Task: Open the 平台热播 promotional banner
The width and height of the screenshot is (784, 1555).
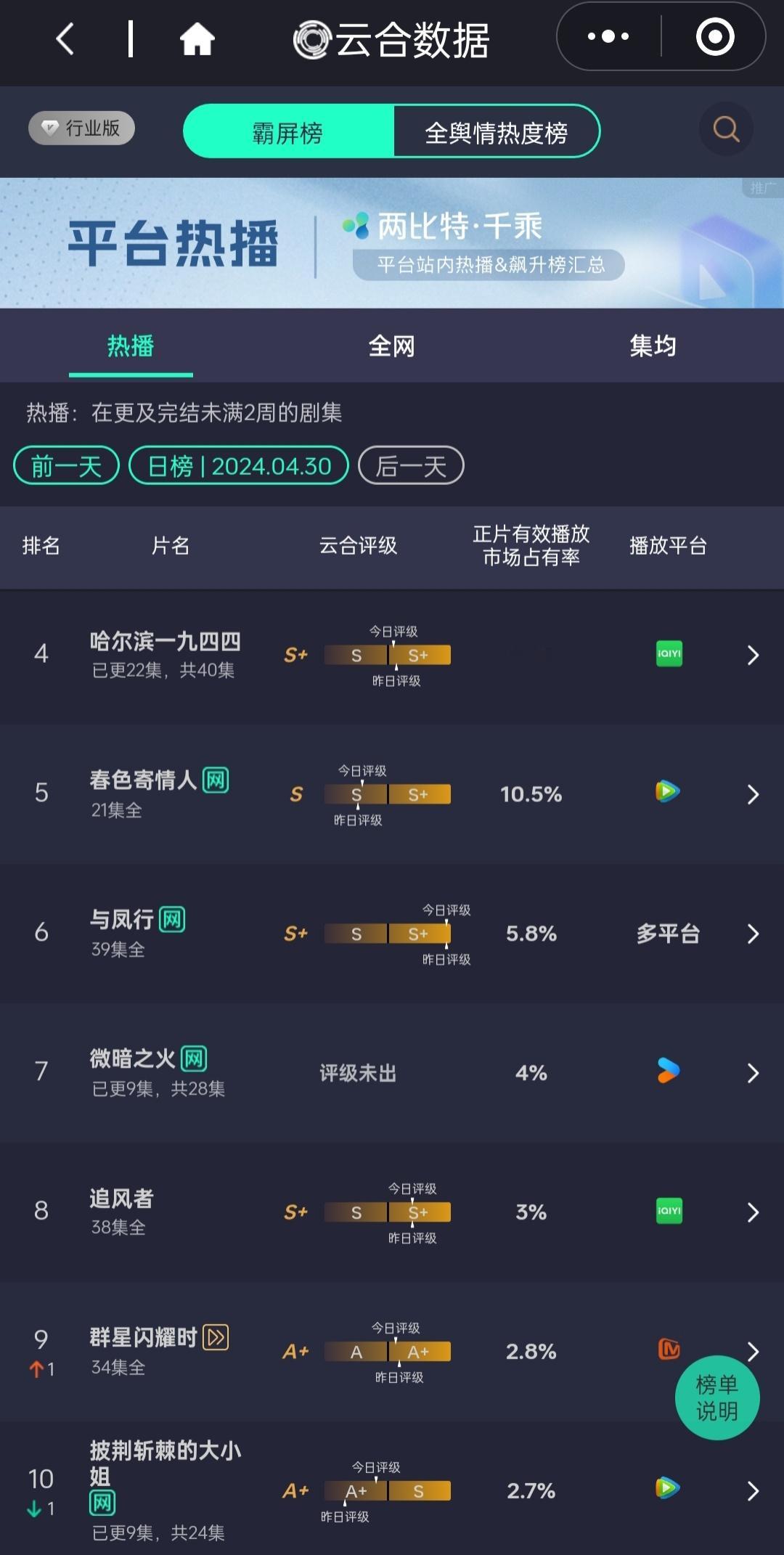Action: coord(392,243)
